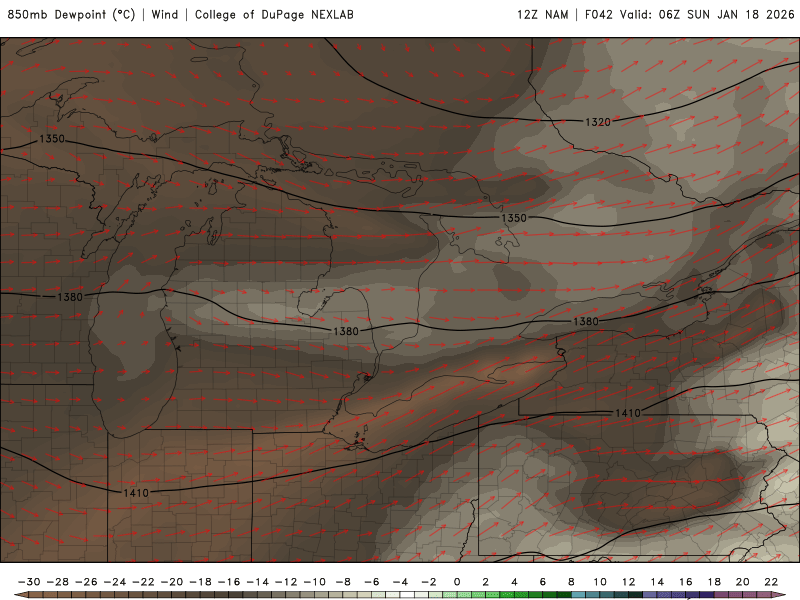Click the 10 value on the color scale
This screenshot has width=800, height=600.
click(x=600, y=582)
